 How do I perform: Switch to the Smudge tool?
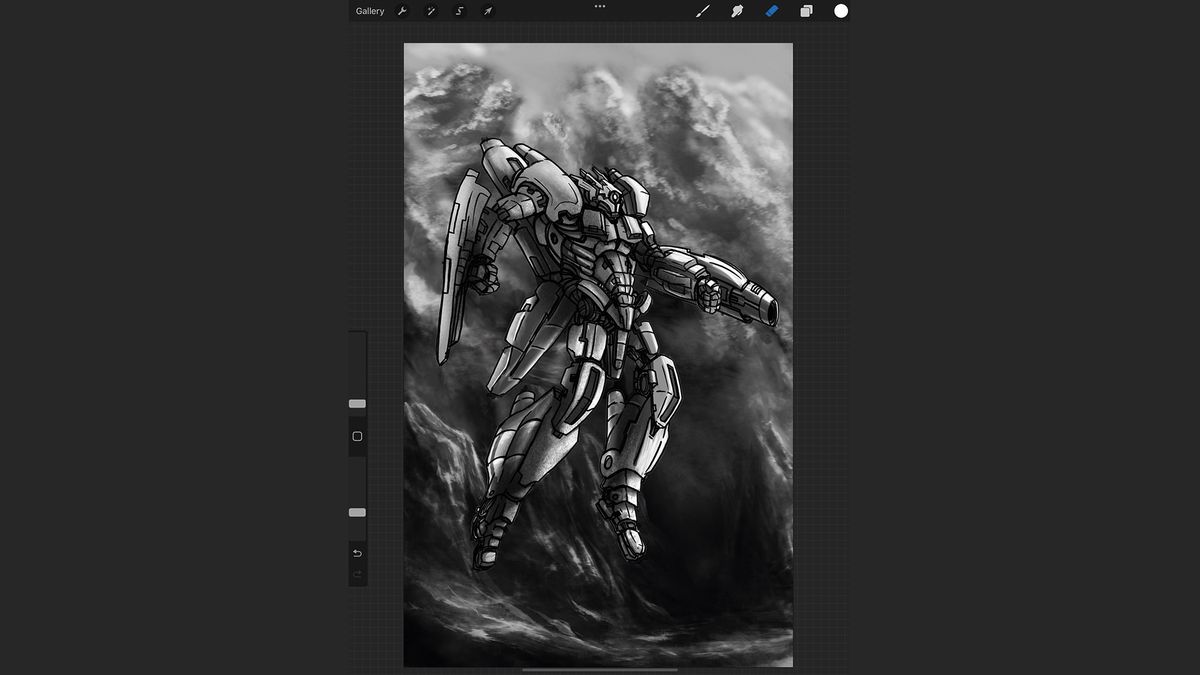pyautogui.click(x=738, y=11)
